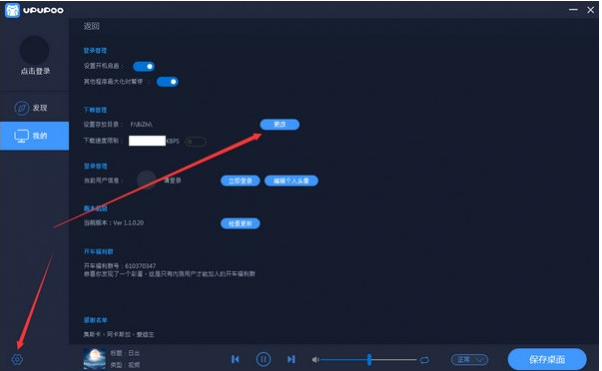The width and height of the screenshot is (602, 371).
Task: Adjust the volume slider handle
Action: [x=369, y=359]
